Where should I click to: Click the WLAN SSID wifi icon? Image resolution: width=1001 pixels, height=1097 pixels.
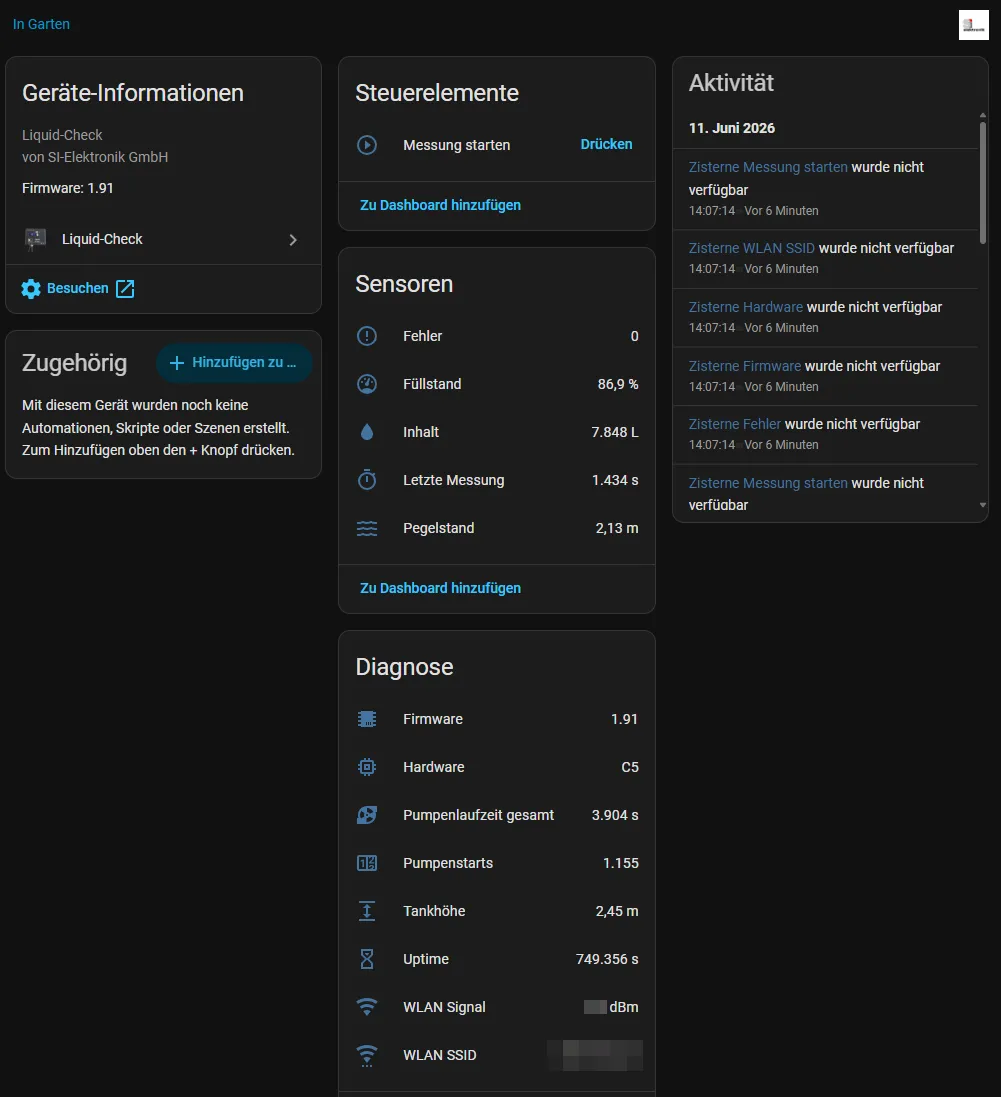(367, 1055)
